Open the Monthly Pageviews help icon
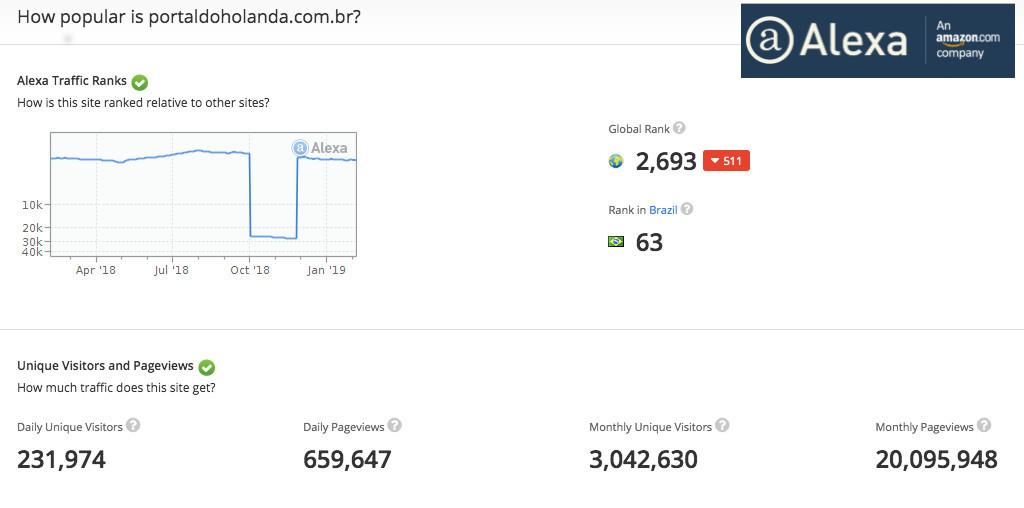This screenshot has width=1024, height=508. [984, 425]
